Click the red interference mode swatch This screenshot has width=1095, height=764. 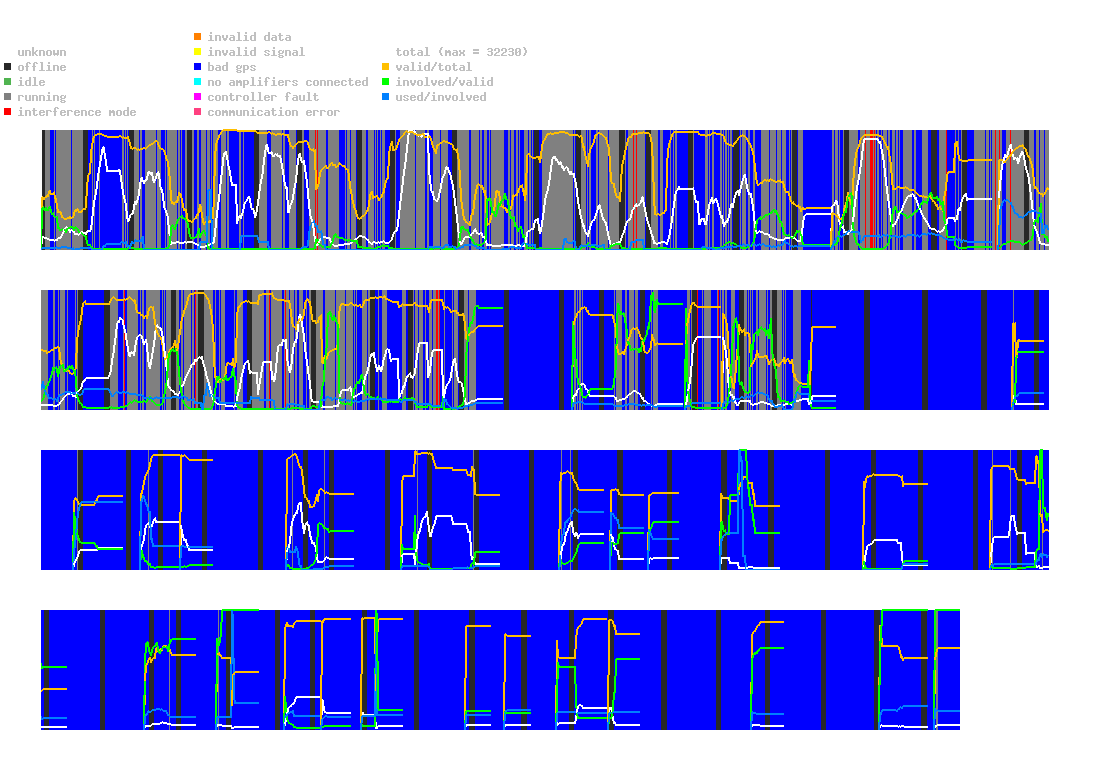coord(8,112)
